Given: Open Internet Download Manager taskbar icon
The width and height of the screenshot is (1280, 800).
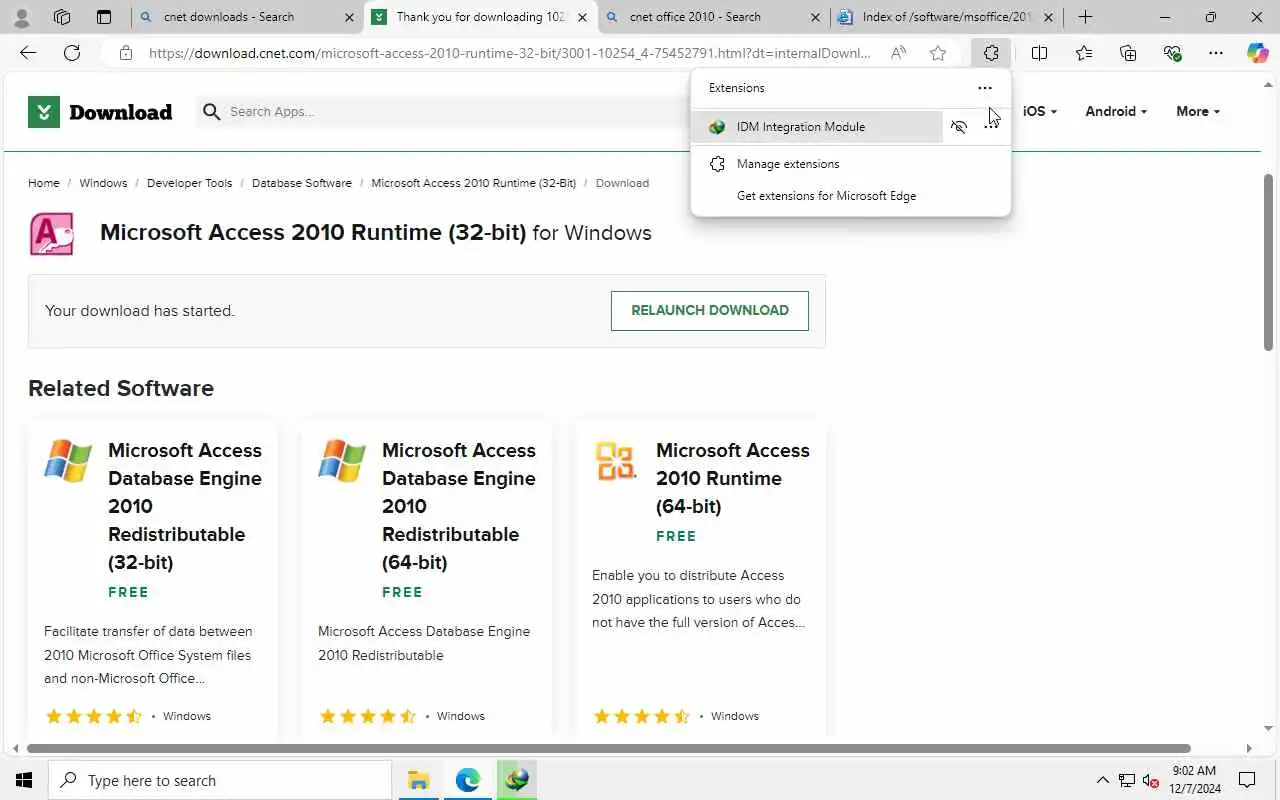Looking at the screenshot, I should (x=516, y=780).
